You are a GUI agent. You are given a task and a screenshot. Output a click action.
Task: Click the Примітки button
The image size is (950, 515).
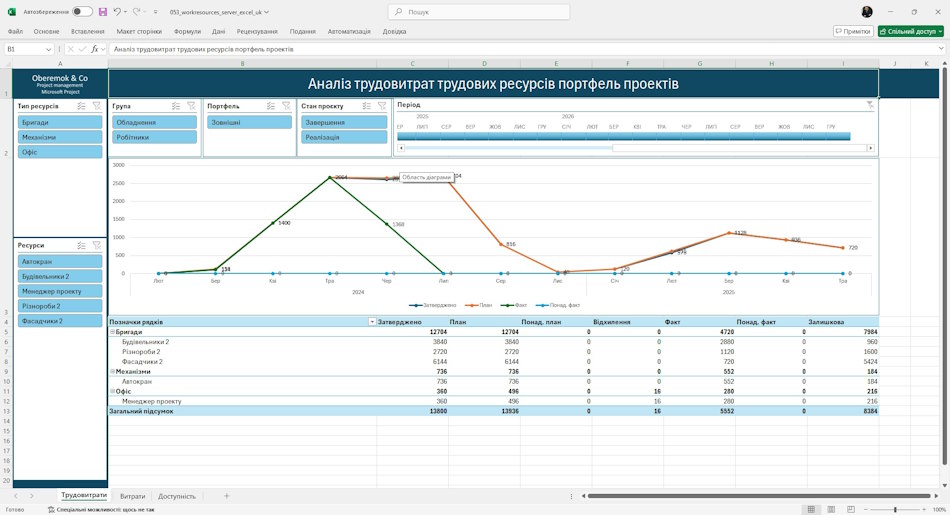[853, 32]
